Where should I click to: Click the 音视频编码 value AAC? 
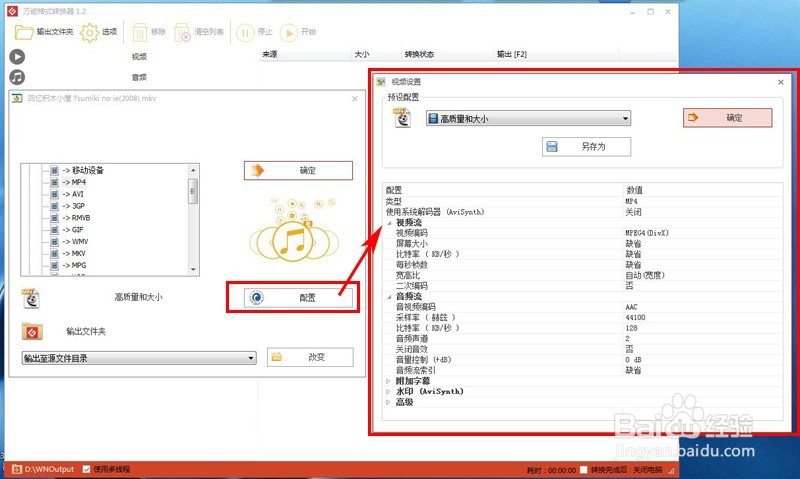click(631, 307)
